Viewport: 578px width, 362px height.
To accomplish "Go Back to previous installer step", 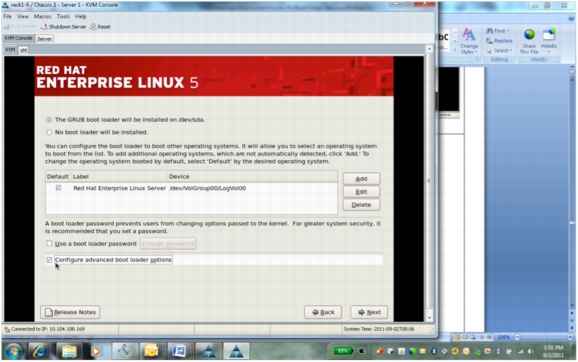I will (323, 312).
